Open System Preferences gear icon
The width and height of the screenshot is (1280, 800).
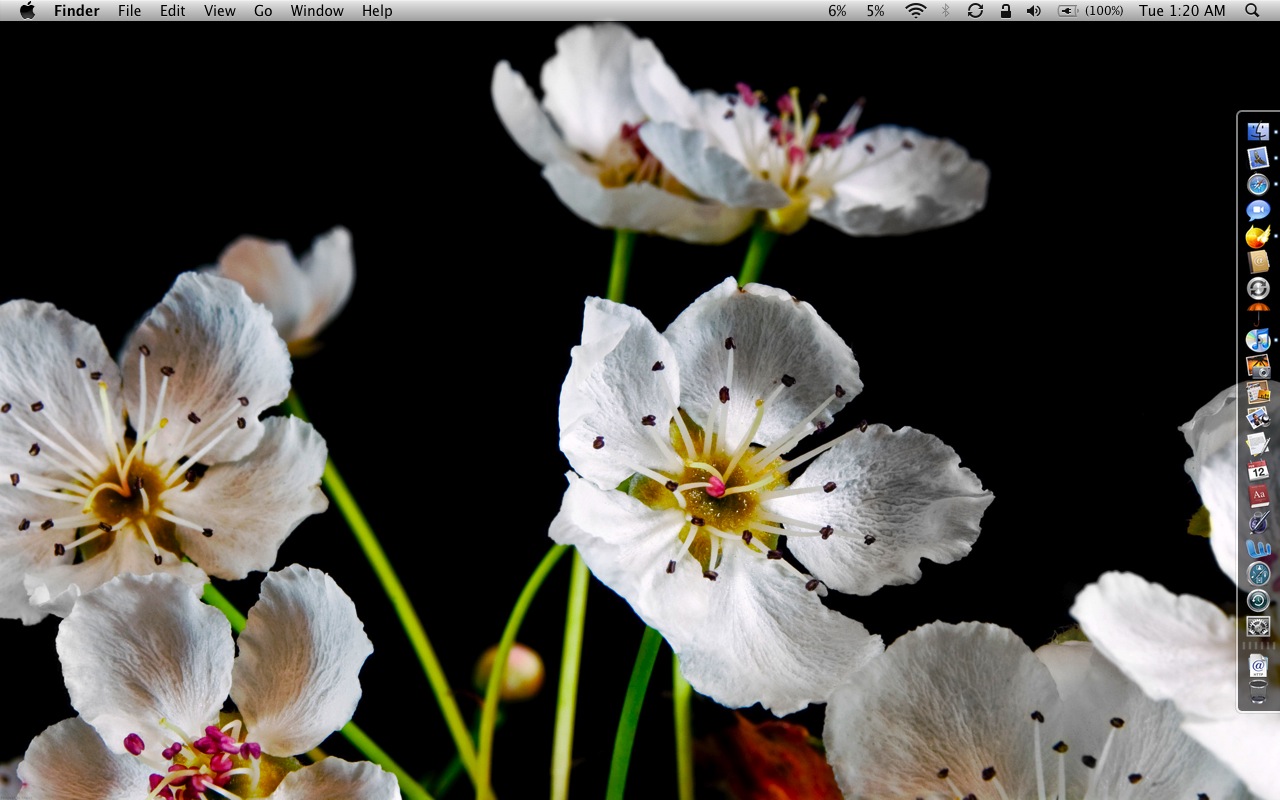click(x=1258, y=626)
